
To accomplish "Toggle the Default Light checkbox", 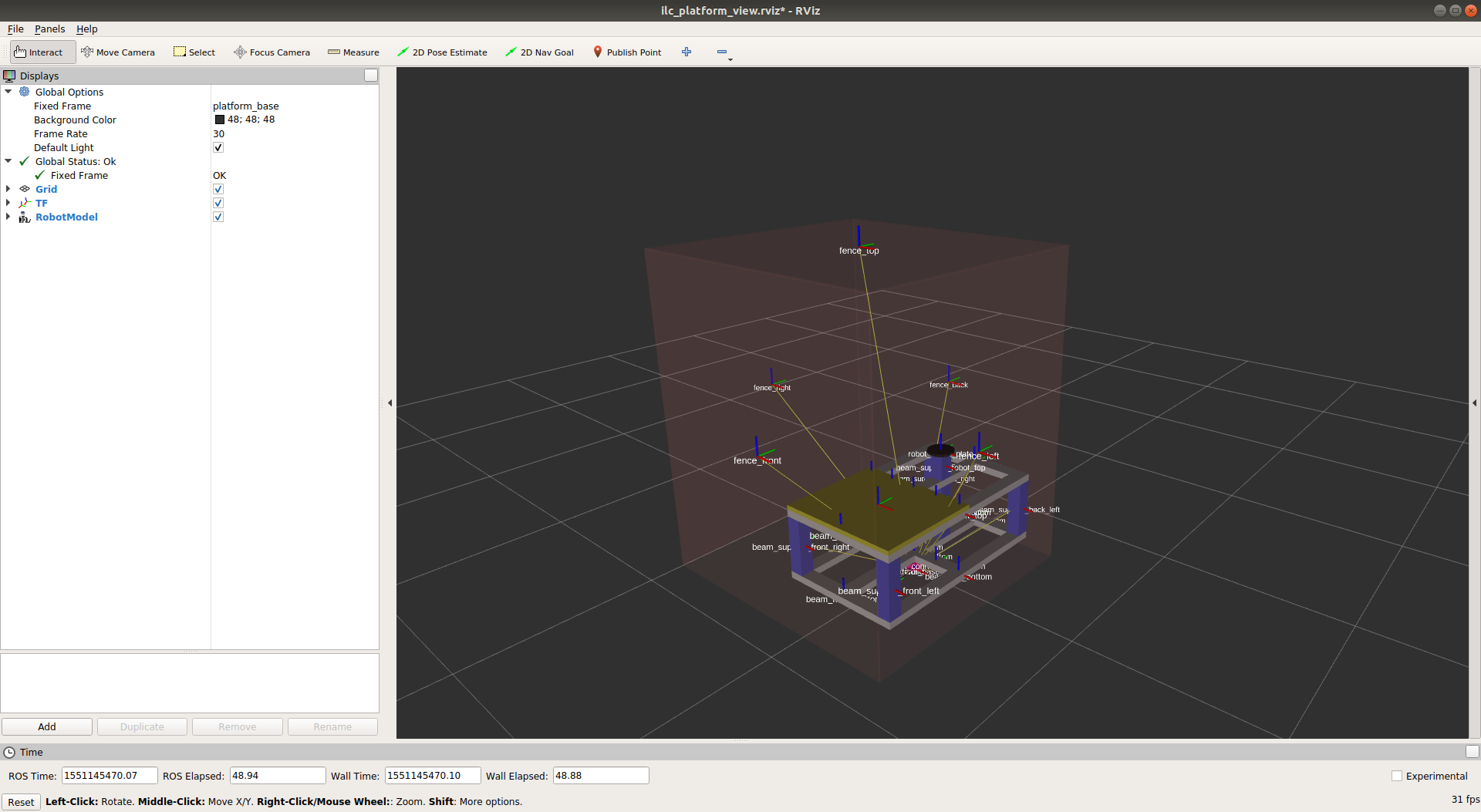I will coord(218,147).
